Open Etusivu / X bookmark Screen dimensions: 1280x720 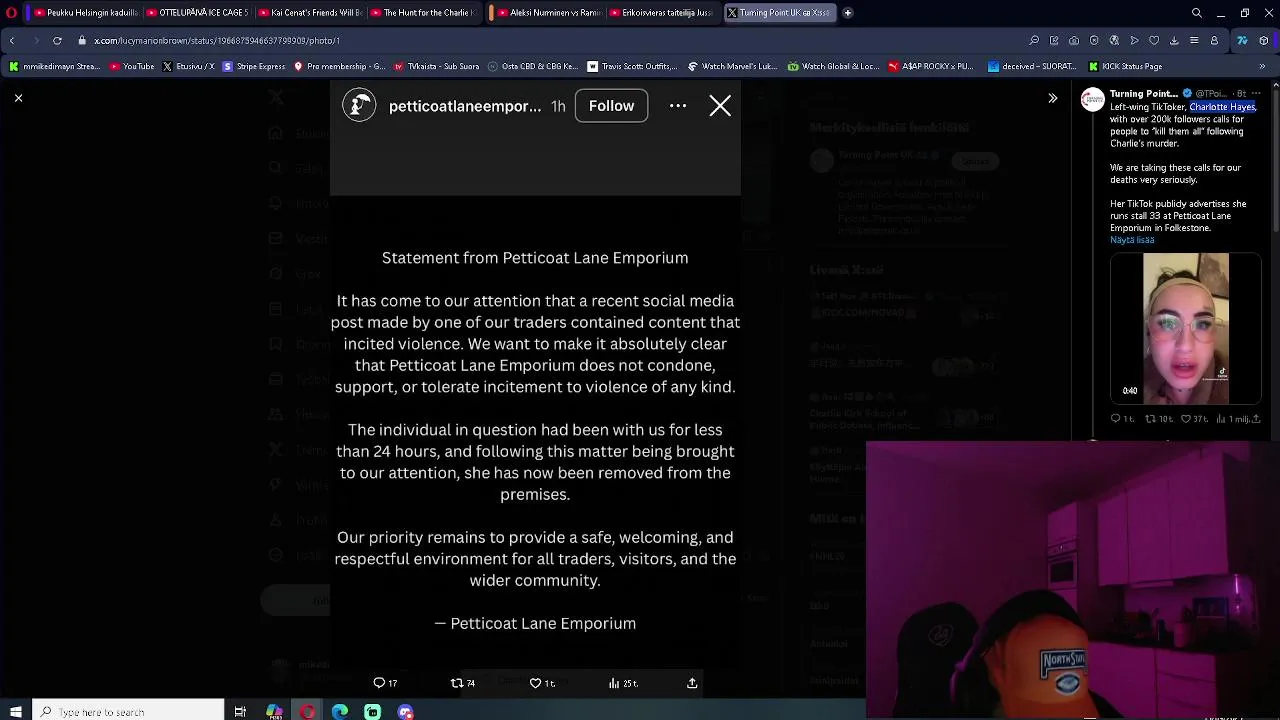pyautogui.click(x=189, y=67)
